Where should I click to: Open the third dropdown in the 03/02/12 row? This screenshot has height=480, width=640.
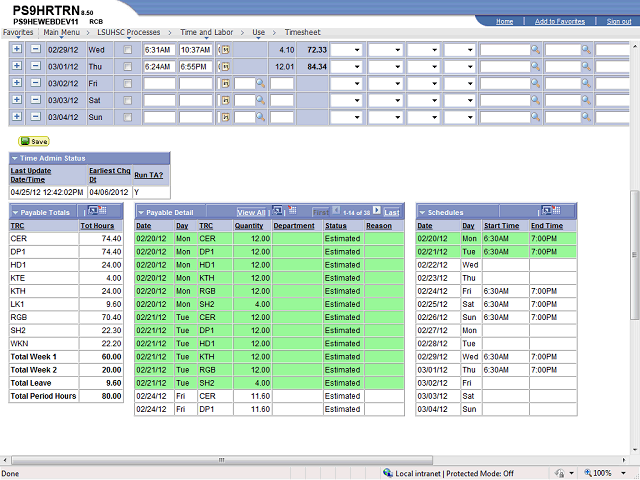coord(423,84)
